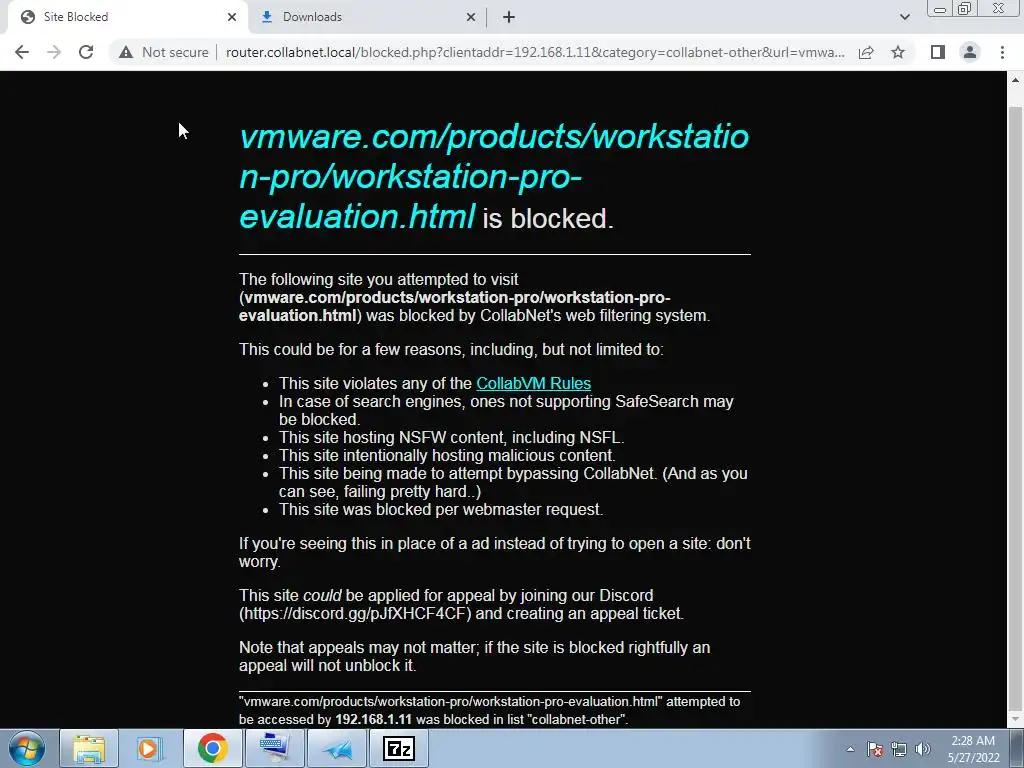Close the Site Blocked tab
This screenshot has width=1024, height=768.
(232, 18)
